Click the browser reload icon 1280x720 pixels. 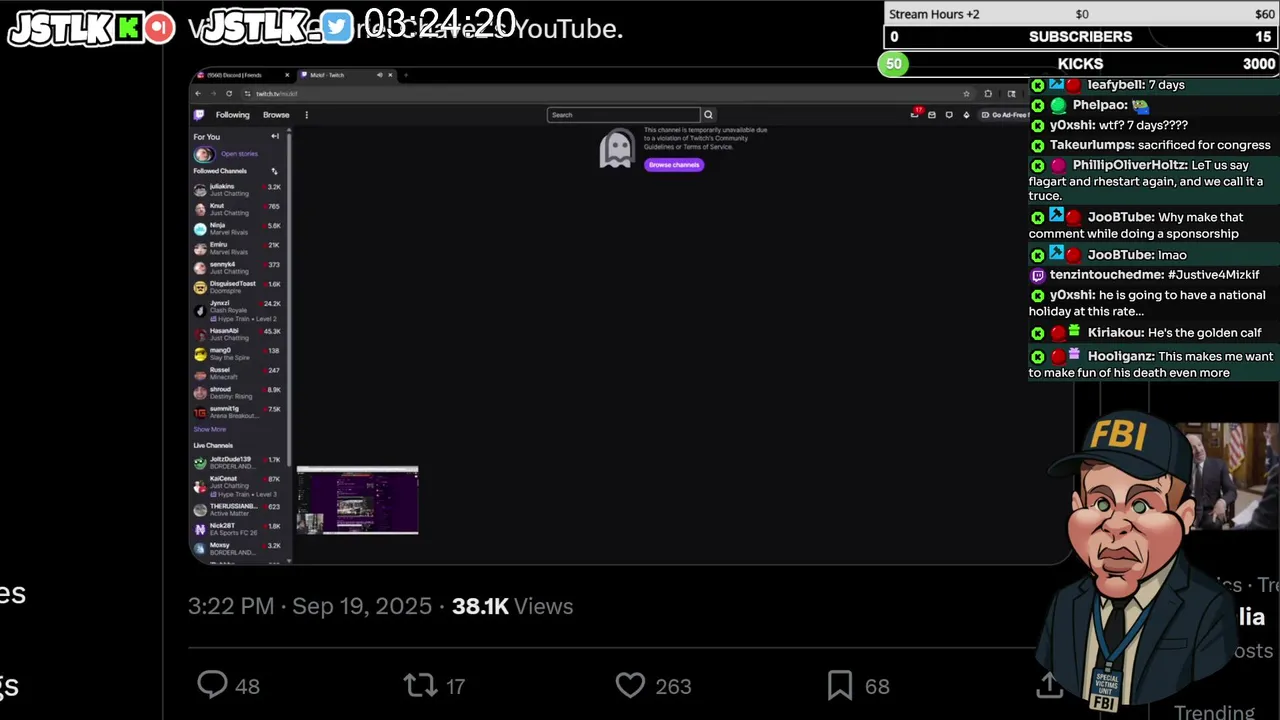click(229, 94)
